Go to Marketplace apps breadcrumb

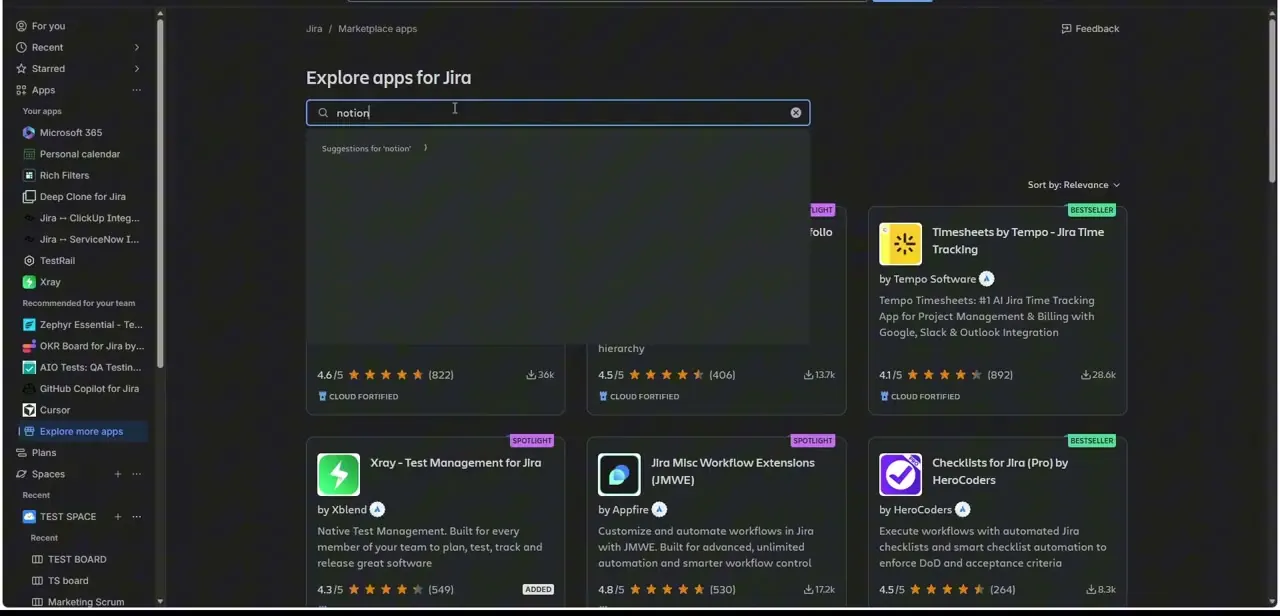[377, 29]
